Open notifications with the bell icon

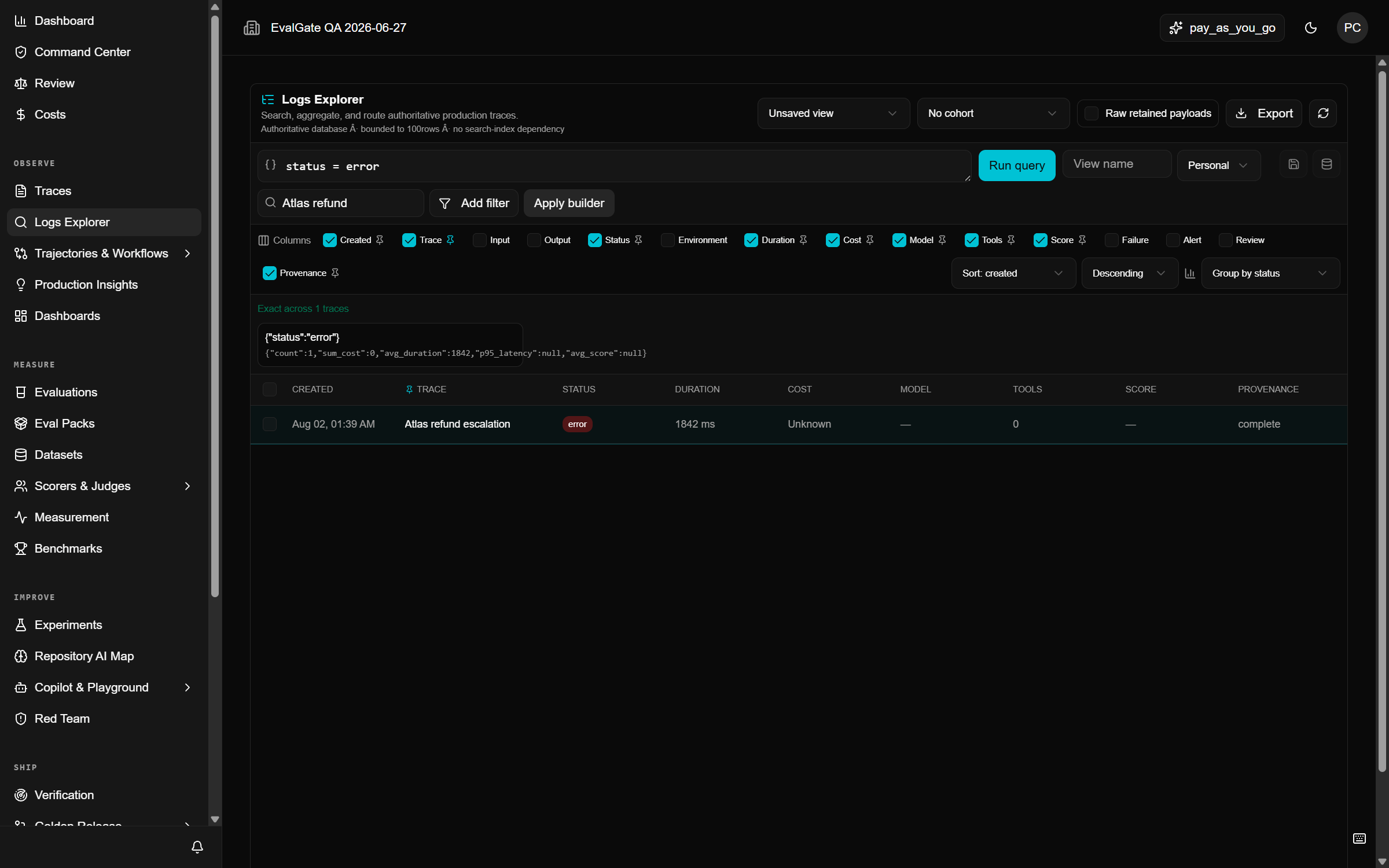pos(197,847)
